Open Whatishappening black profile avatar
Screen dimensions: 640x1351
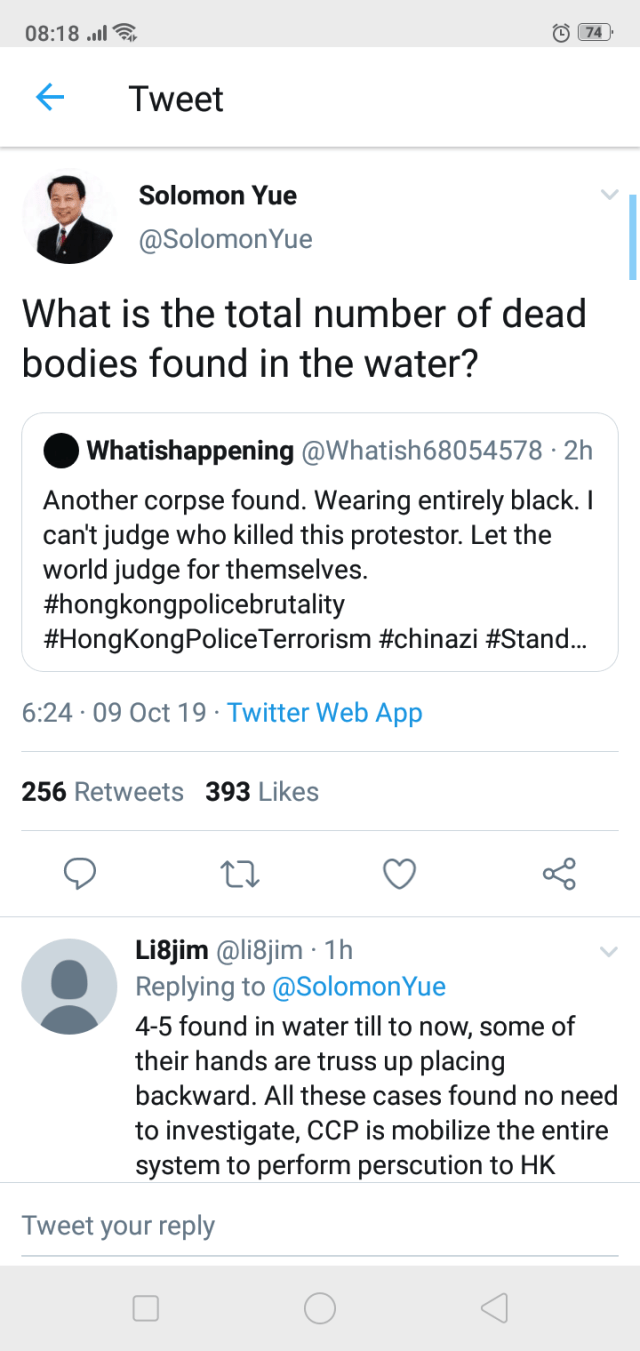click(61, 451)
